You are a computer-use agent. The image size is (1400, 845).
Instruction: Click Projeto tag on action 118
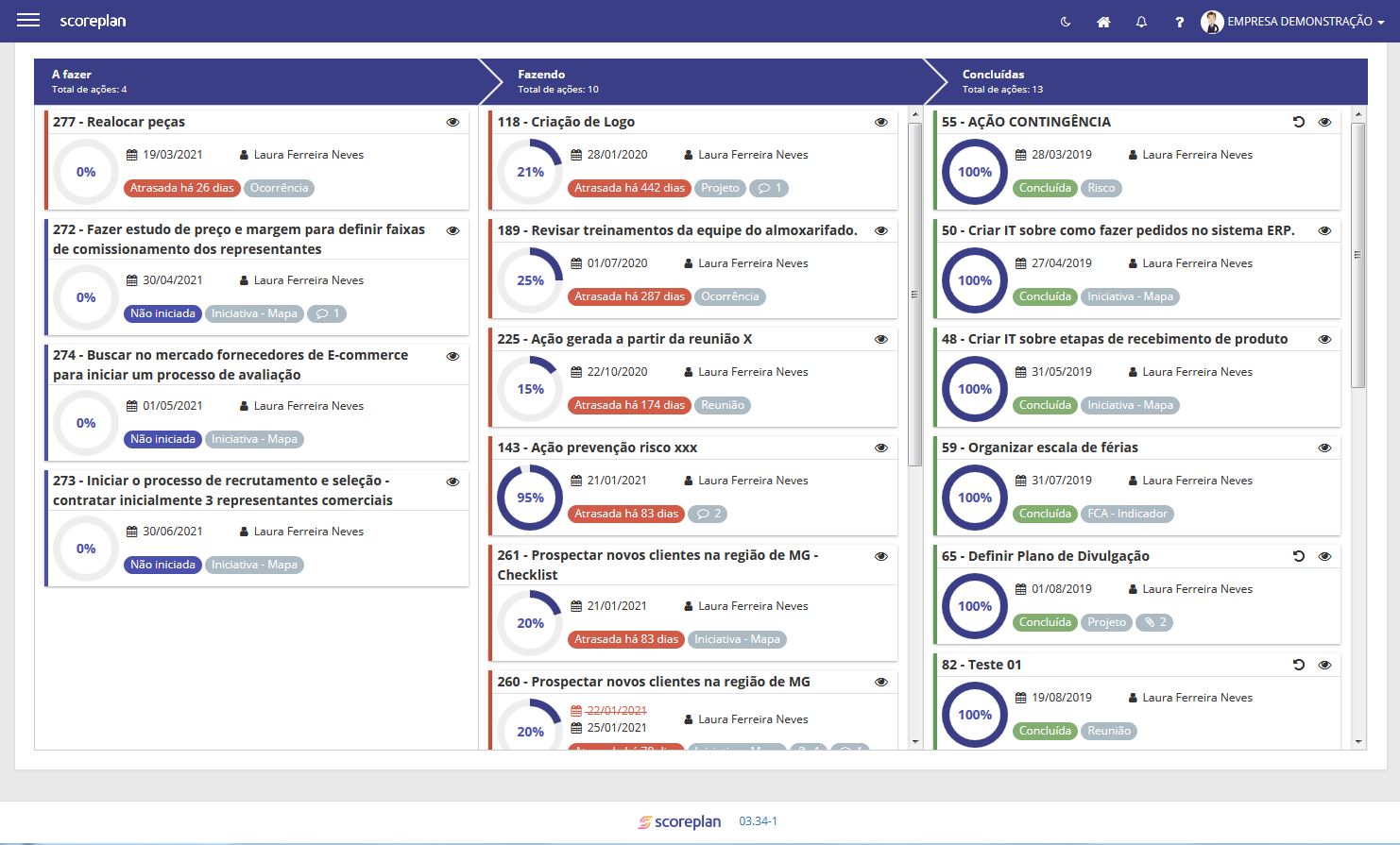tap(721, 188)
